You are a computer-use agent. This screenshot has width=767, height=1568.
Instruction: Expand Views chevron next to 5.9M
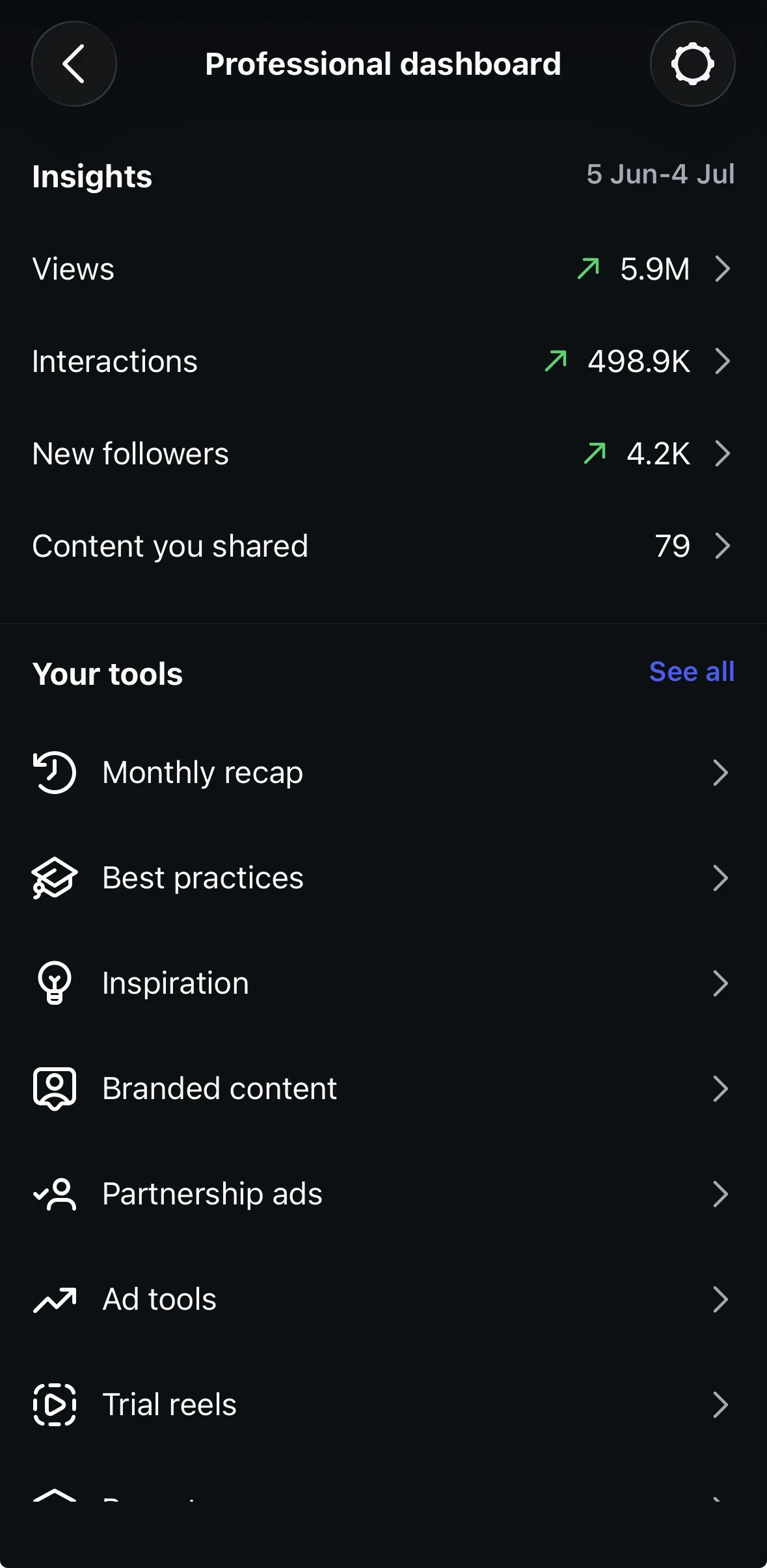coord(722,269)
